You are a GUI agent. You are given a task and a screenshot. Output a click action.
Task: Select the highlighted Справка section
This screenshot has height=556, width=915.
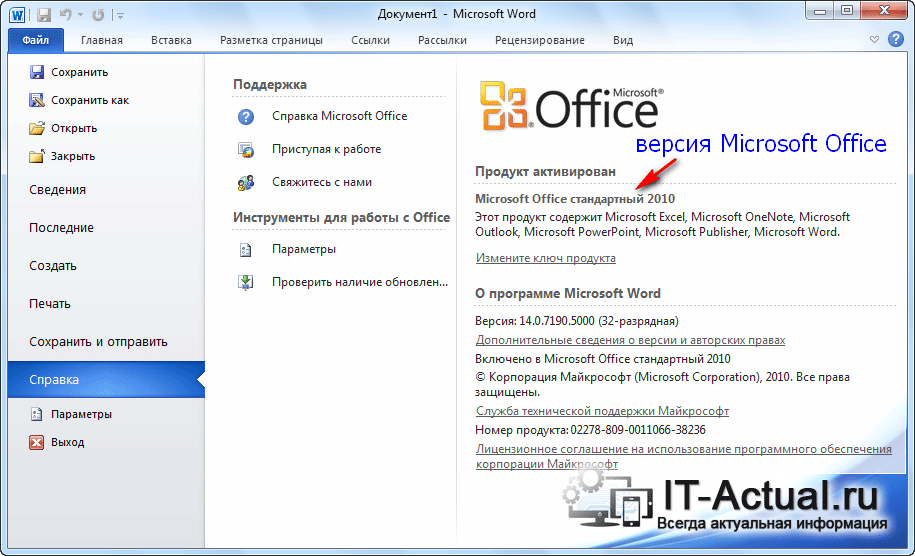[x=106, y=379]
